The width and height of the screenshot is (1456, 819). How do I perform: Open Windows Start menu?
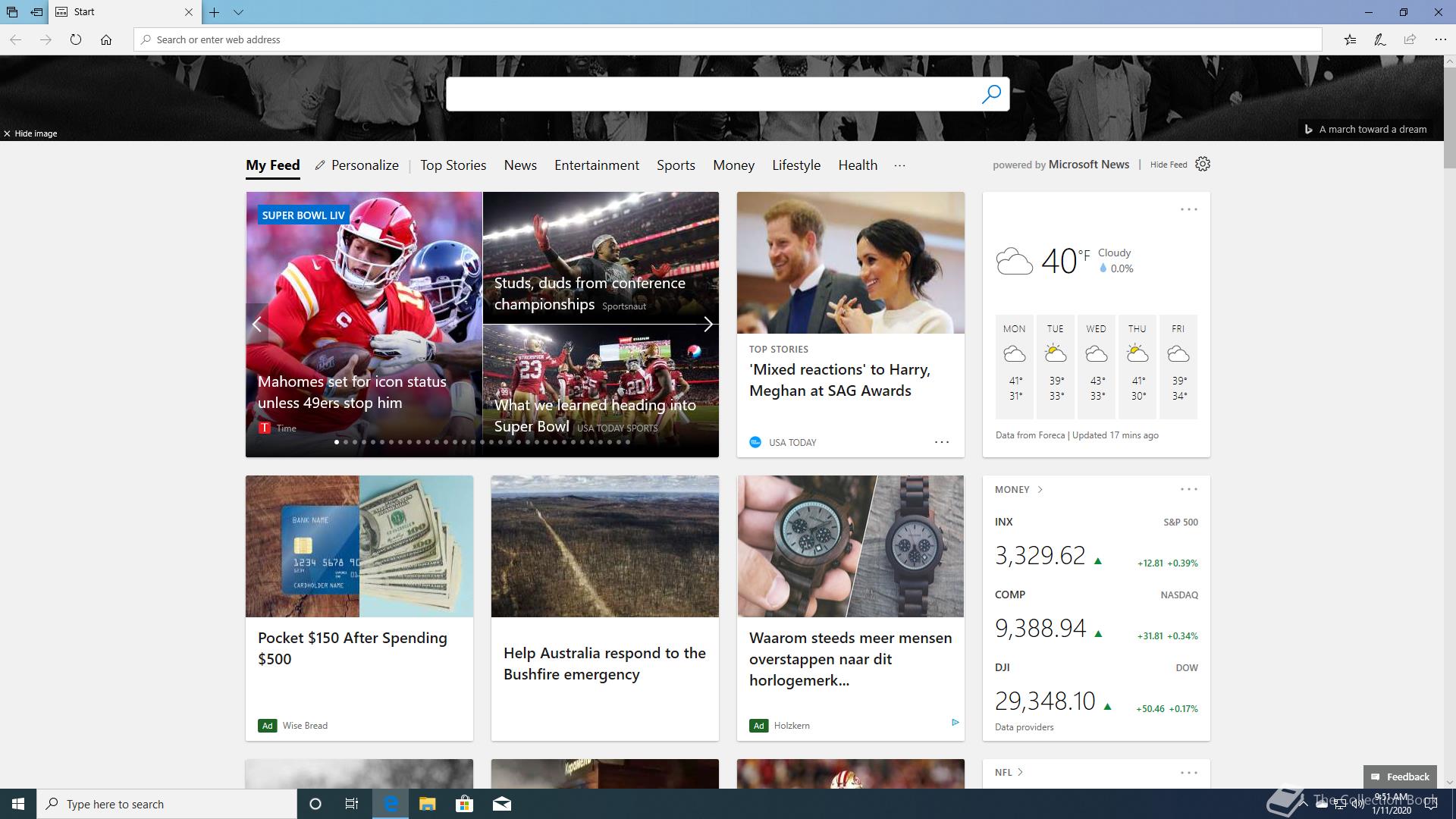[18, 804]
